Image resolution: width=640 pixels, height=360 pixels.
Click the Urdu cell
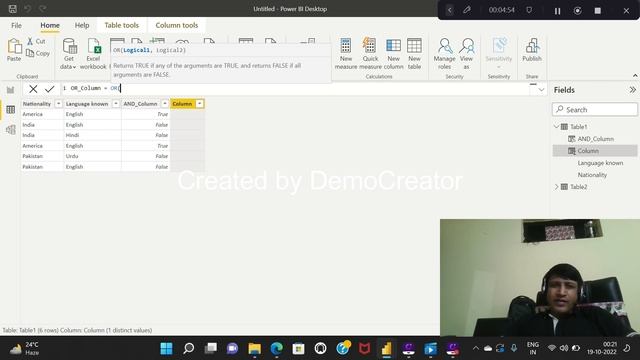[x=93, y=156]
